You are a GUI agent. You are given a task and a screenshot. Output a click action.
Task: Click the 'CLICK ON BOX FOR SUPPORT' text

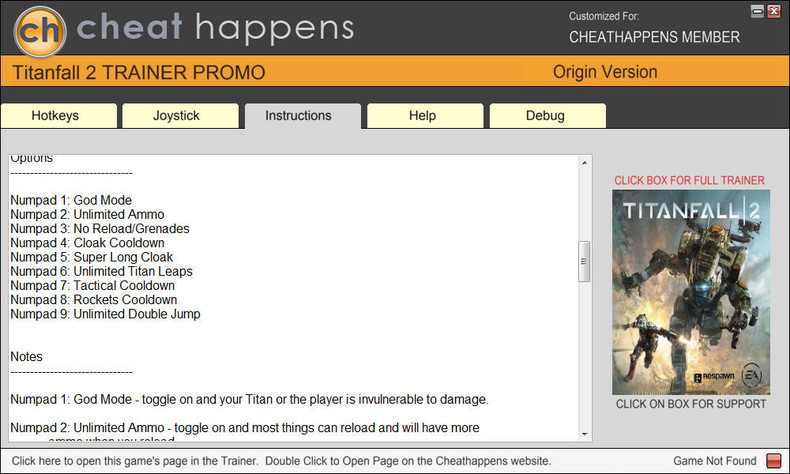pos(691,404)
